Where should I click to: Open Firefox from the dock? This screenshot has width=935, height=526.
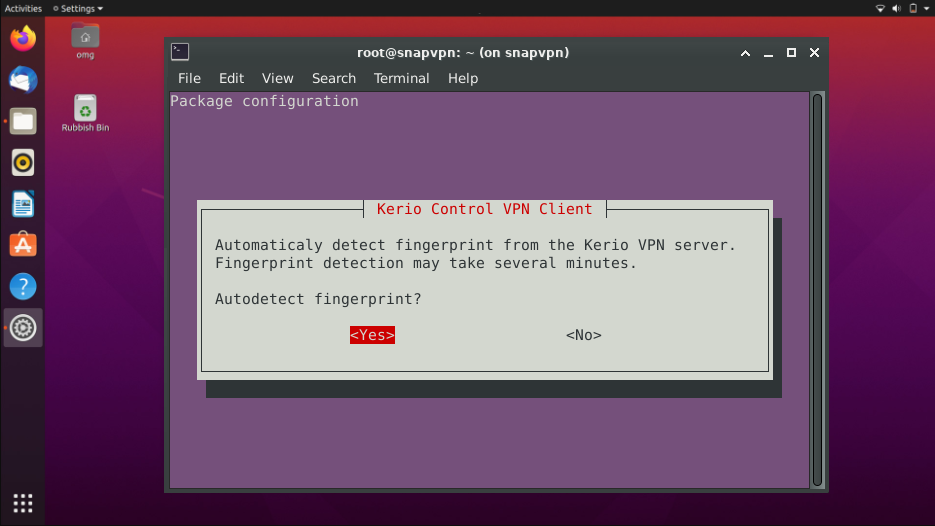(x=23, y=39)
